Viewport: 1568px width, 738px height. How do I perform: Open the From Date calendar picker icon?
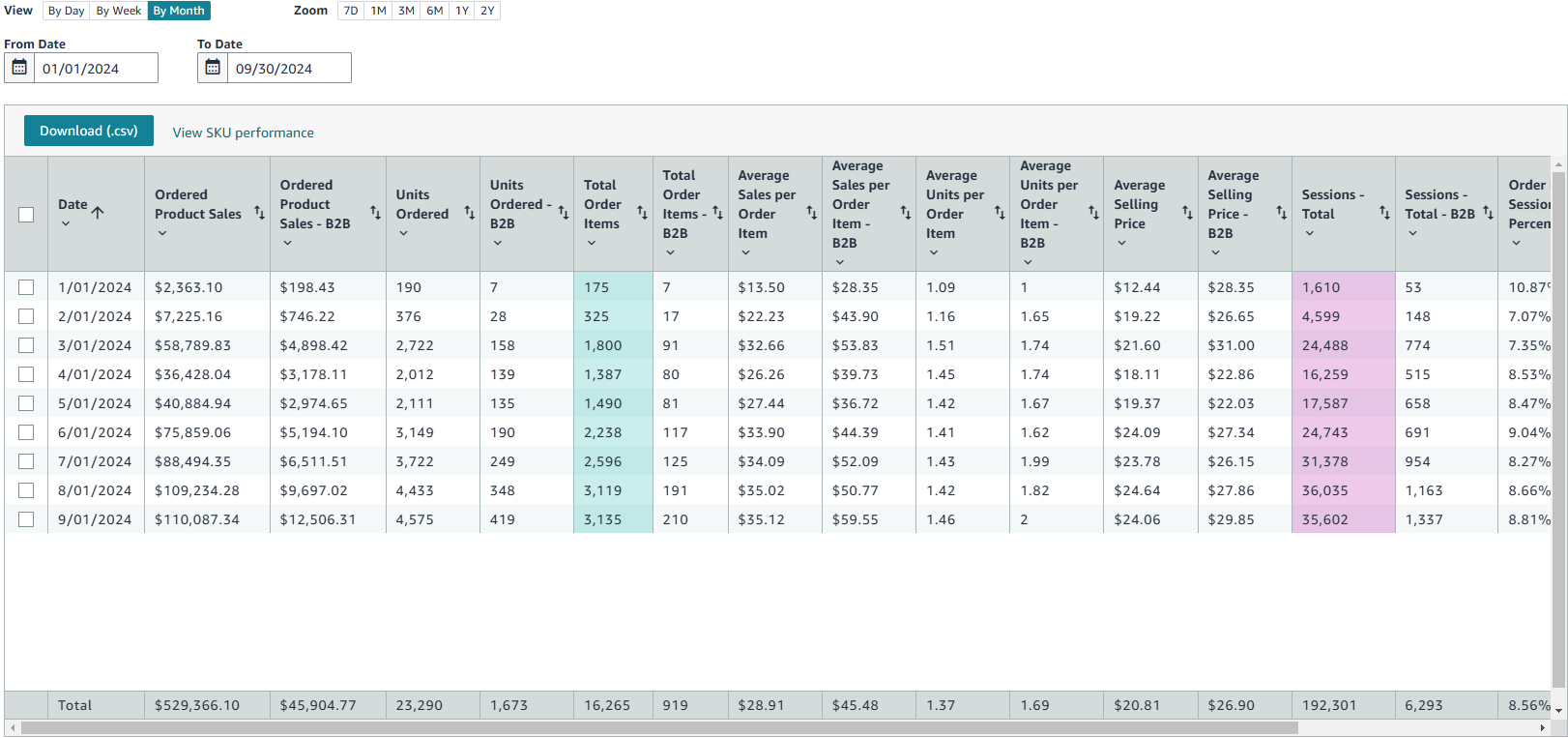click(19, 68)
